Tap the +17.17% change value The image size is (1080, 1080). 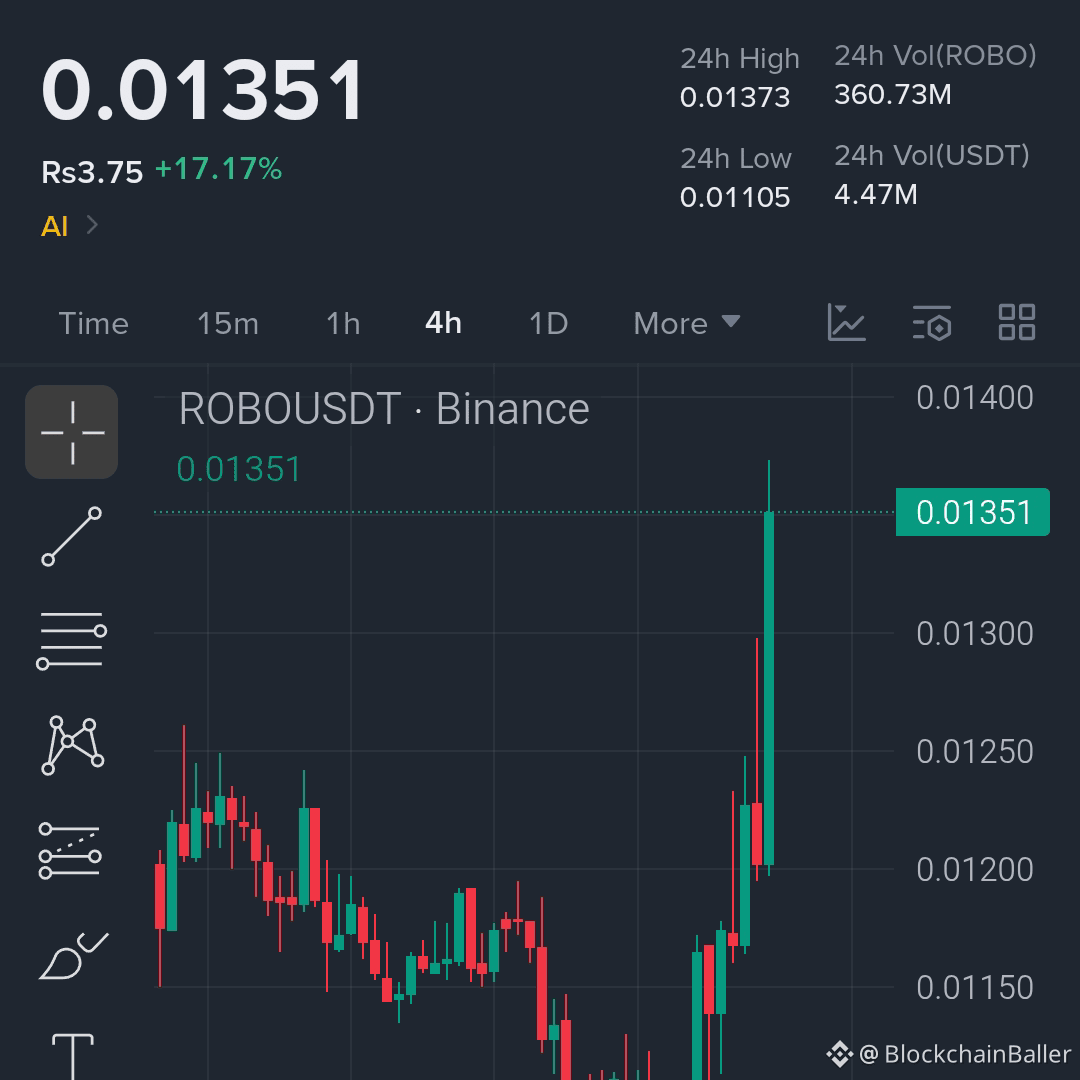click(219, 169)
